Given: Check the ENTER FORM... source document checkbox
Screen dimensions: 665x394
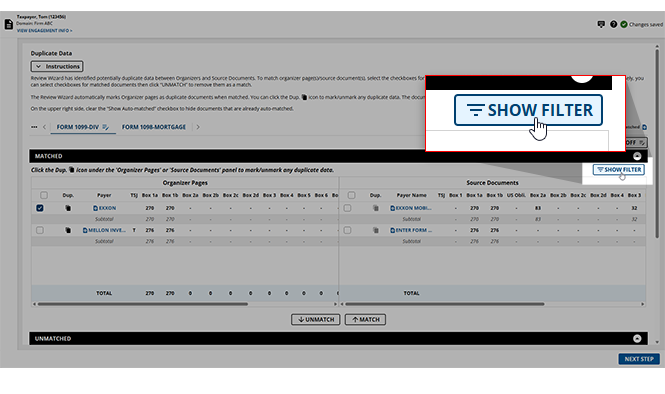Looking at the screenshot, I should 347,230.
